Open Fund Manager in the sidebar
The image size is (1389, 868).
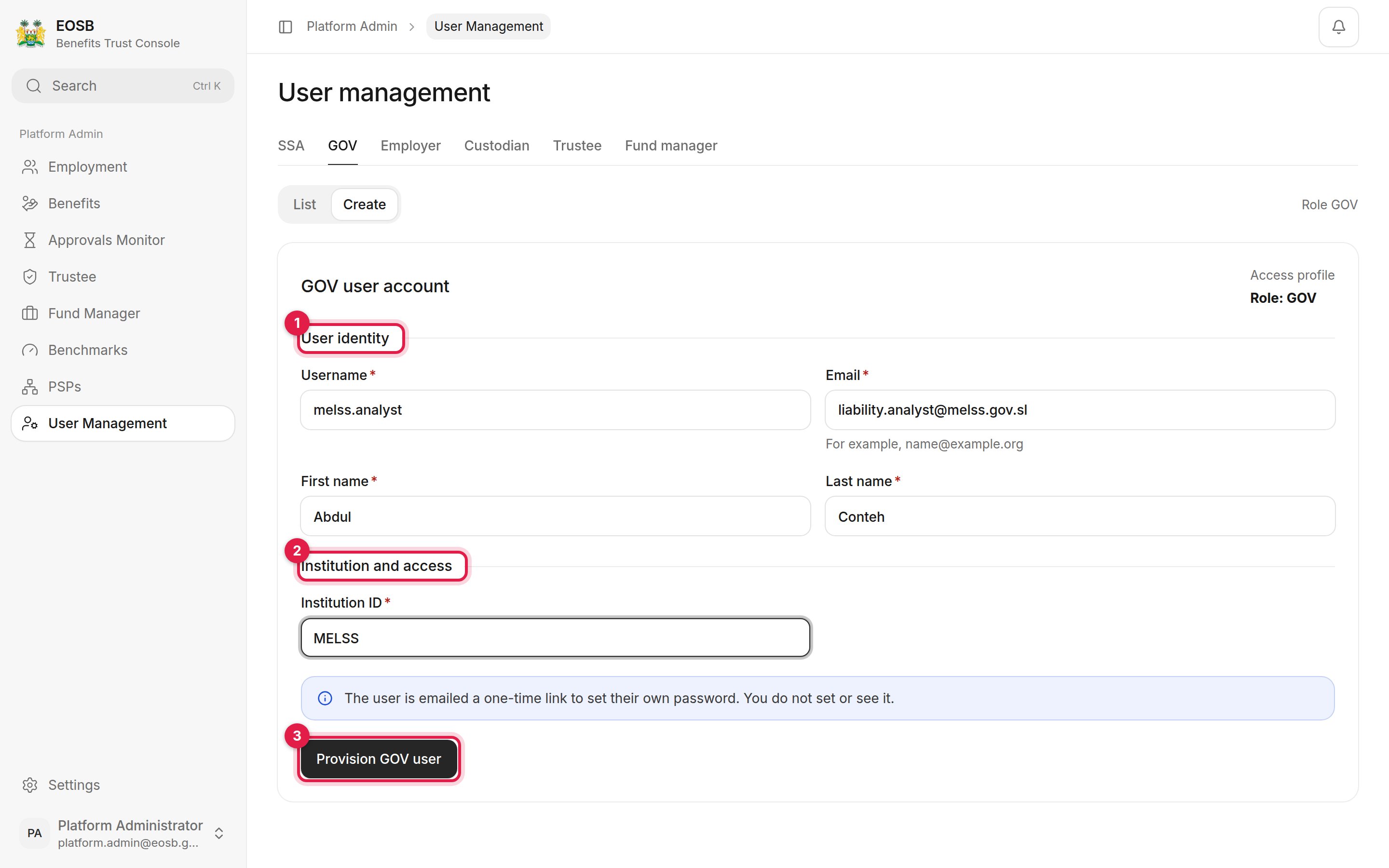123,313
